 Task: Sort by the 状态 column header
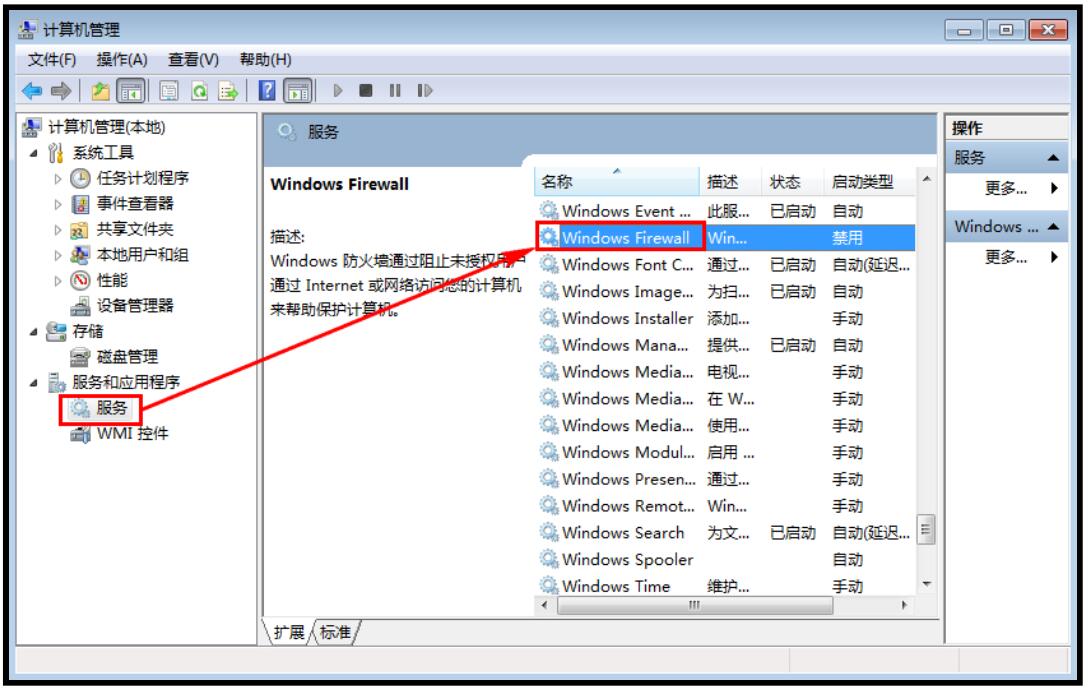pyautogui.click(x=793, y=182)
